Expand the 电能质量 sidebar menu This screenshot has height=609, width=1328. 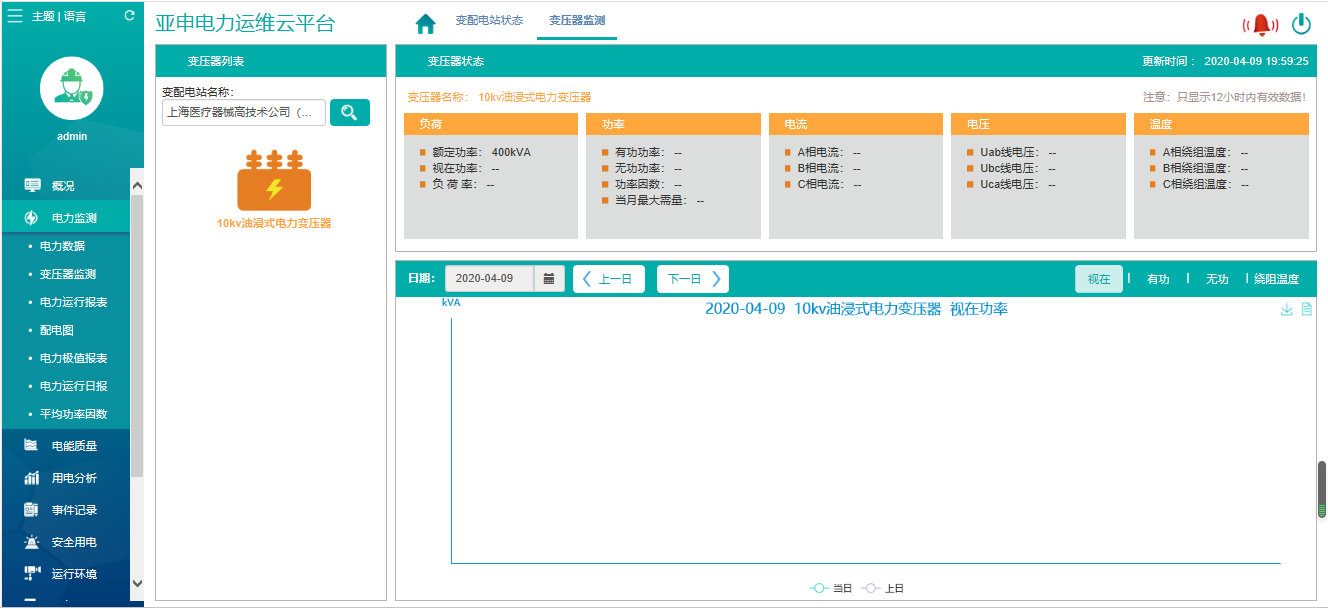pos(74,446)
